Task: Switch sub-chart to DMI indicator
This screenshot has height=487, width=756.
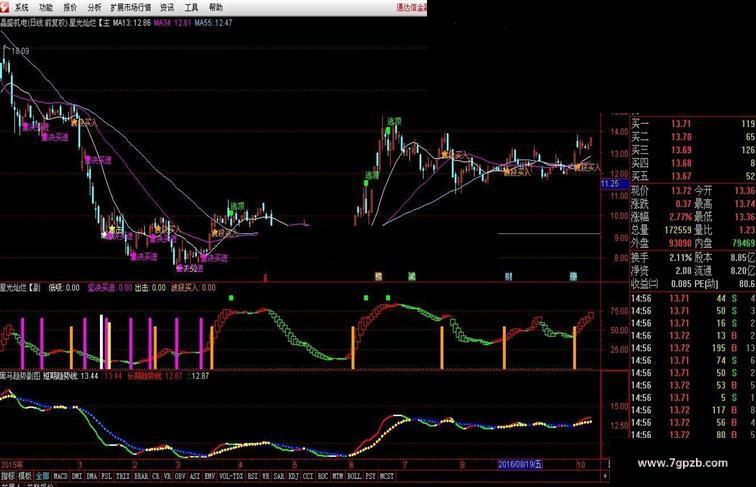Action: (77, 476)
